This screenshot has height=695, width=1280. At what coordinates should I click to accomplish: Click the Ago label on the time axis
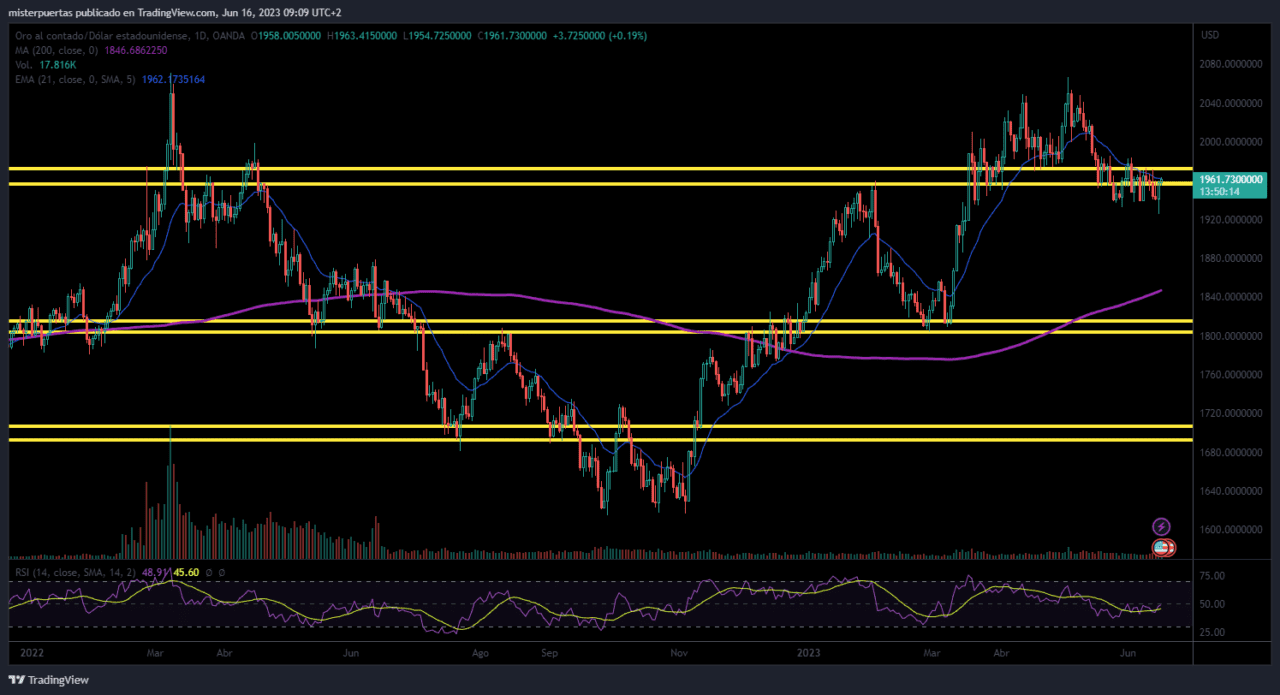(x=480, y=652)
